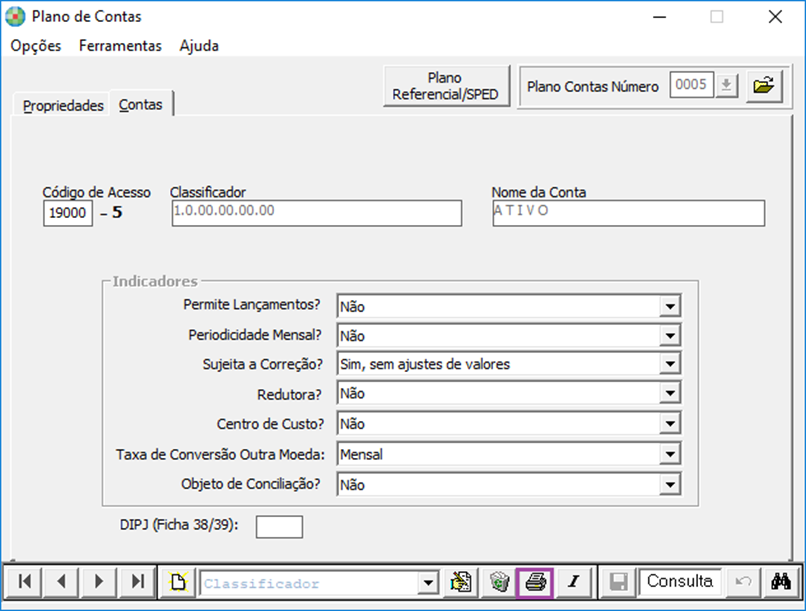This screenshot has height=611, width=806.
Task: Click the Nome da Conta label
Action: click(x=539, y=192)
